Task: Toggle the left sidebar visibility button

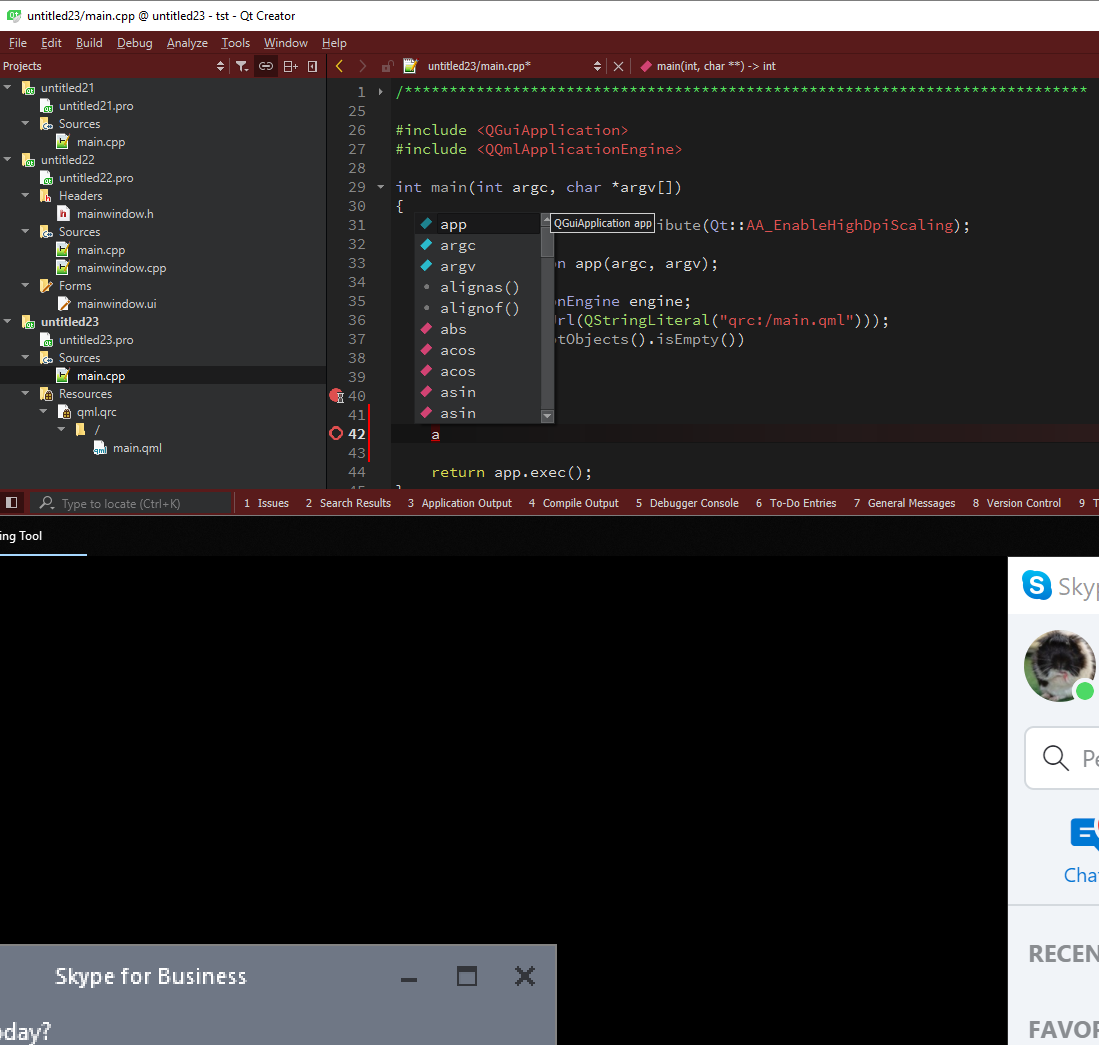Action: (12, 503)
